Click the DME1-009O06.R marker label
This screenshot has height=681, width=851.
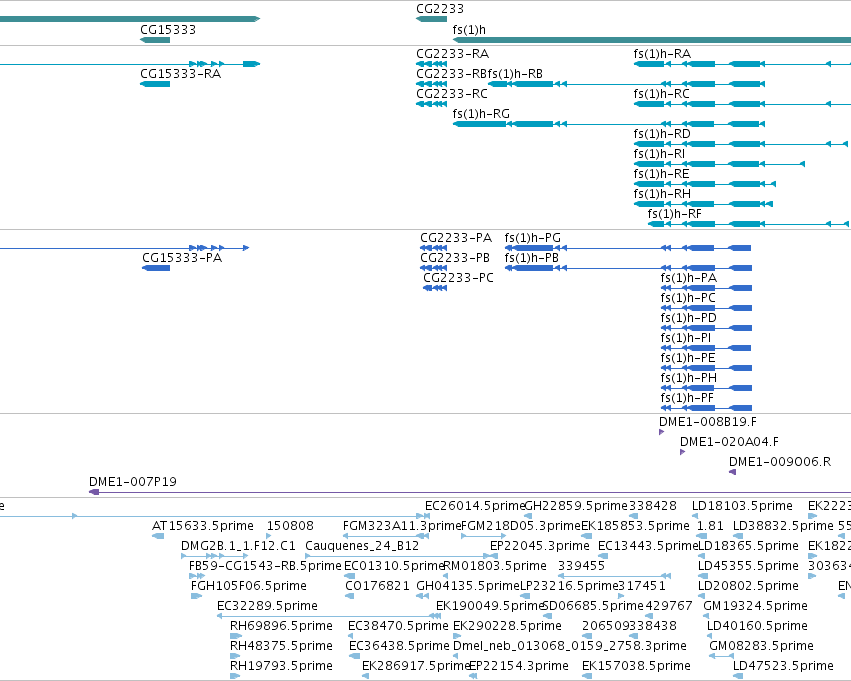(x=779, y=462)
